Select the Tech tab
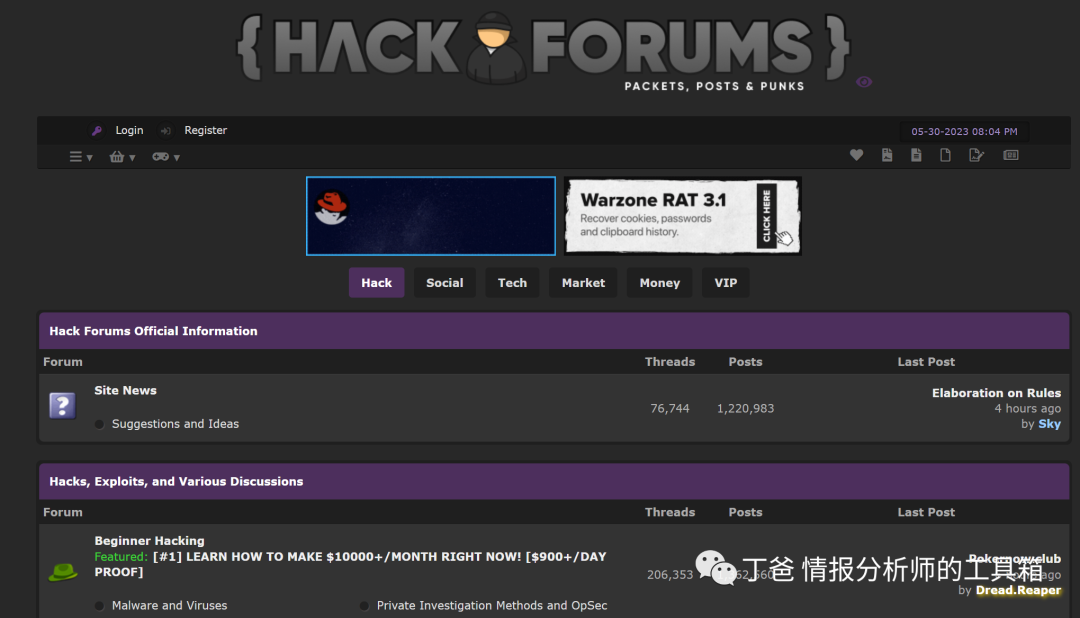This screenshot has width=1080, height=618. [512, 282]
